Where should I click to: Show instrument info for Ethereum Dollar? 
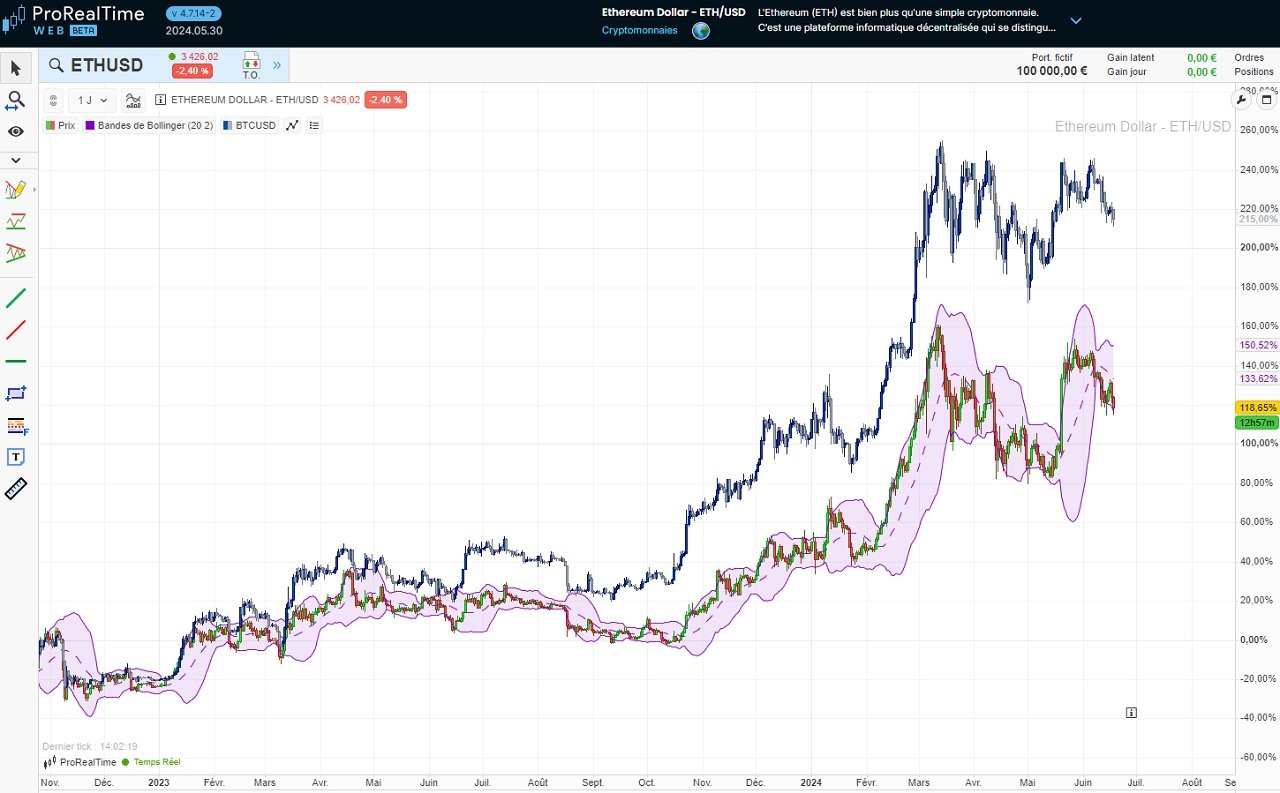point(160,100)
